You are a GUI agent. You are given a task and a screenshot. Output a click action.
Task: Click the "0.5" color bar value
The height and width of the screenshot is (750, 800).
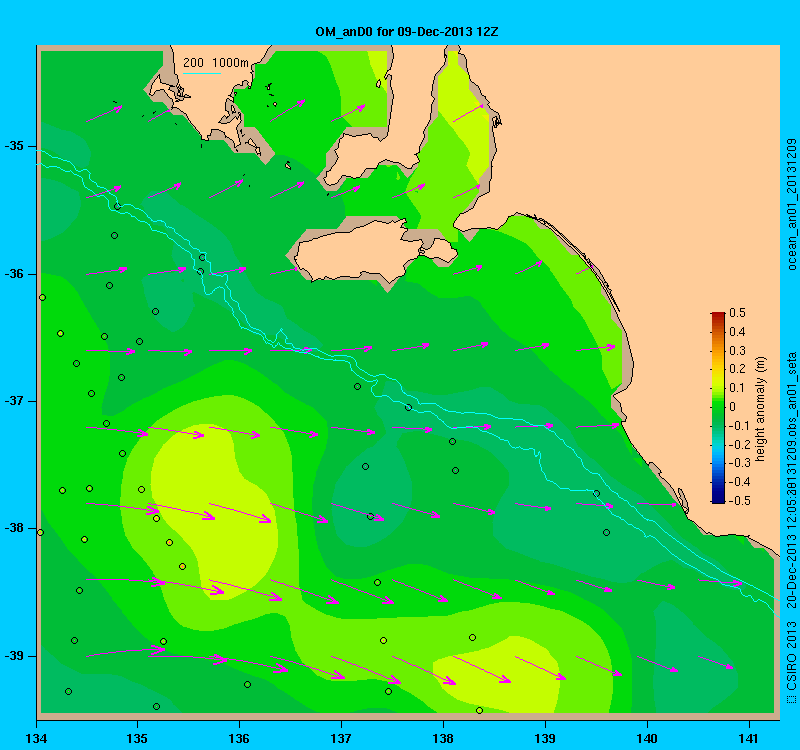(737, 313)
